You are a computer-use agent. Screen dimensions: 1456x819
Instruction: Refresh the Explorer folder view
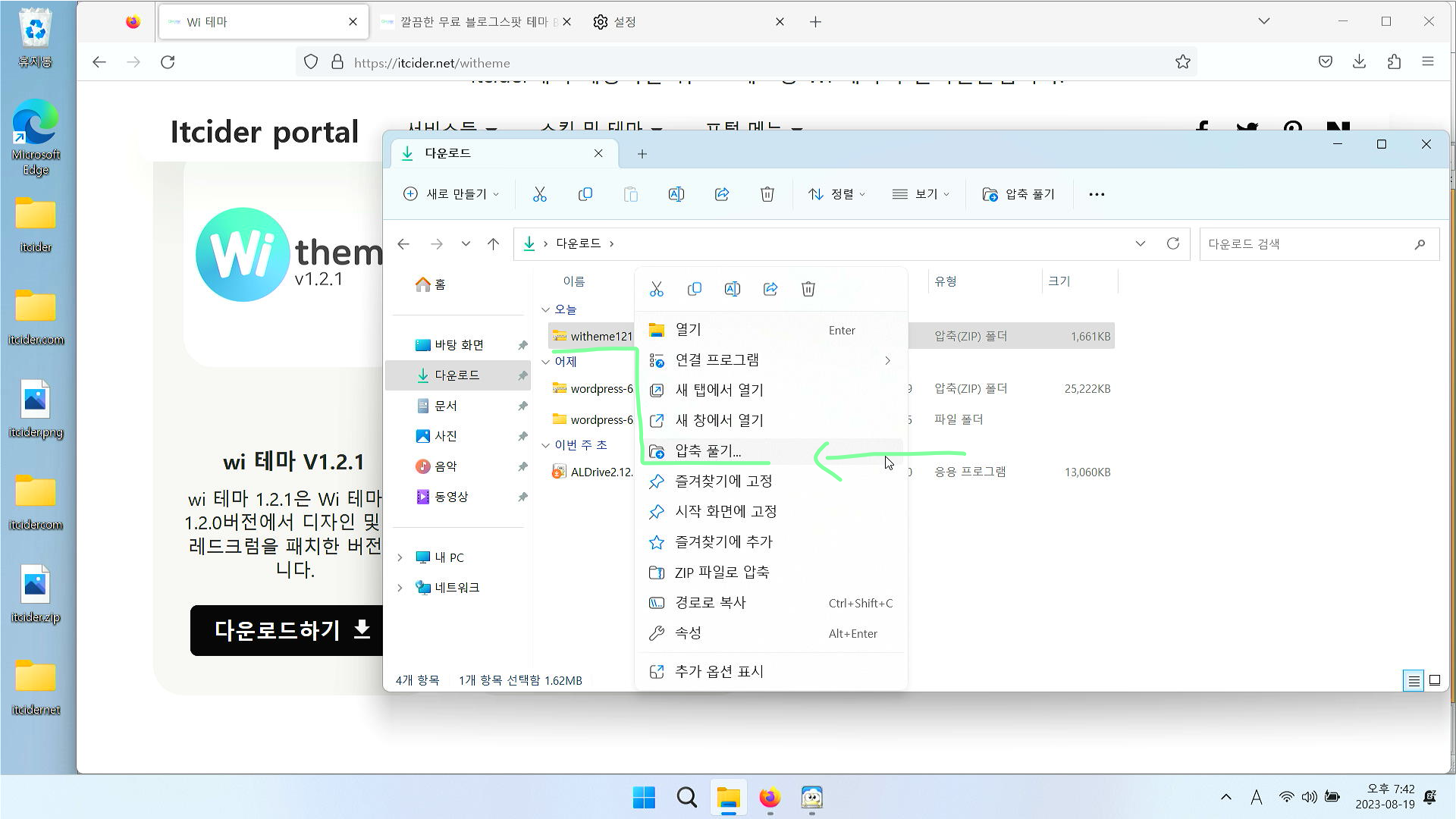[x=1172, y=243]
